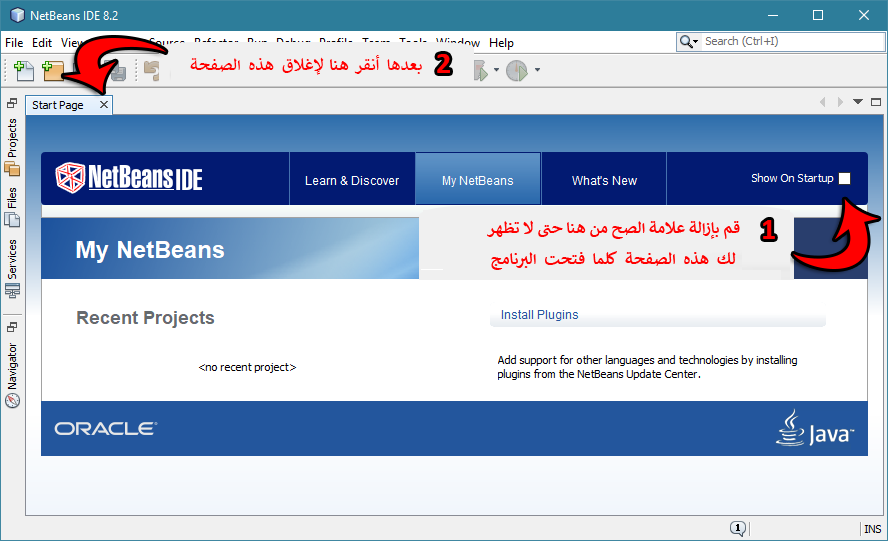The image size is (888, 541).
Task: Show opened documents list dropdown arrow
Action: [858, 102]
